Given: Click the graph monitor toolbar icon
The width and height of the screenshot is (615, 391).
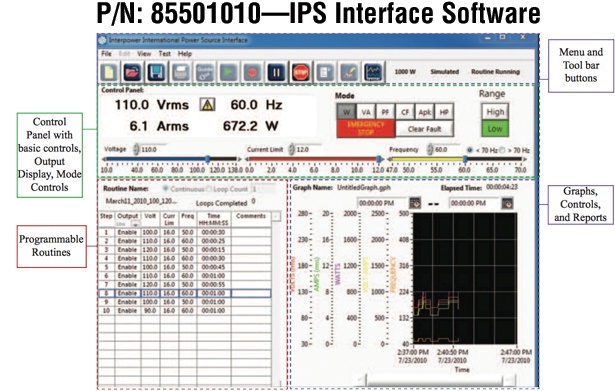Looking at the screenshot, I should pyautogui.click(x=373, y=73).
